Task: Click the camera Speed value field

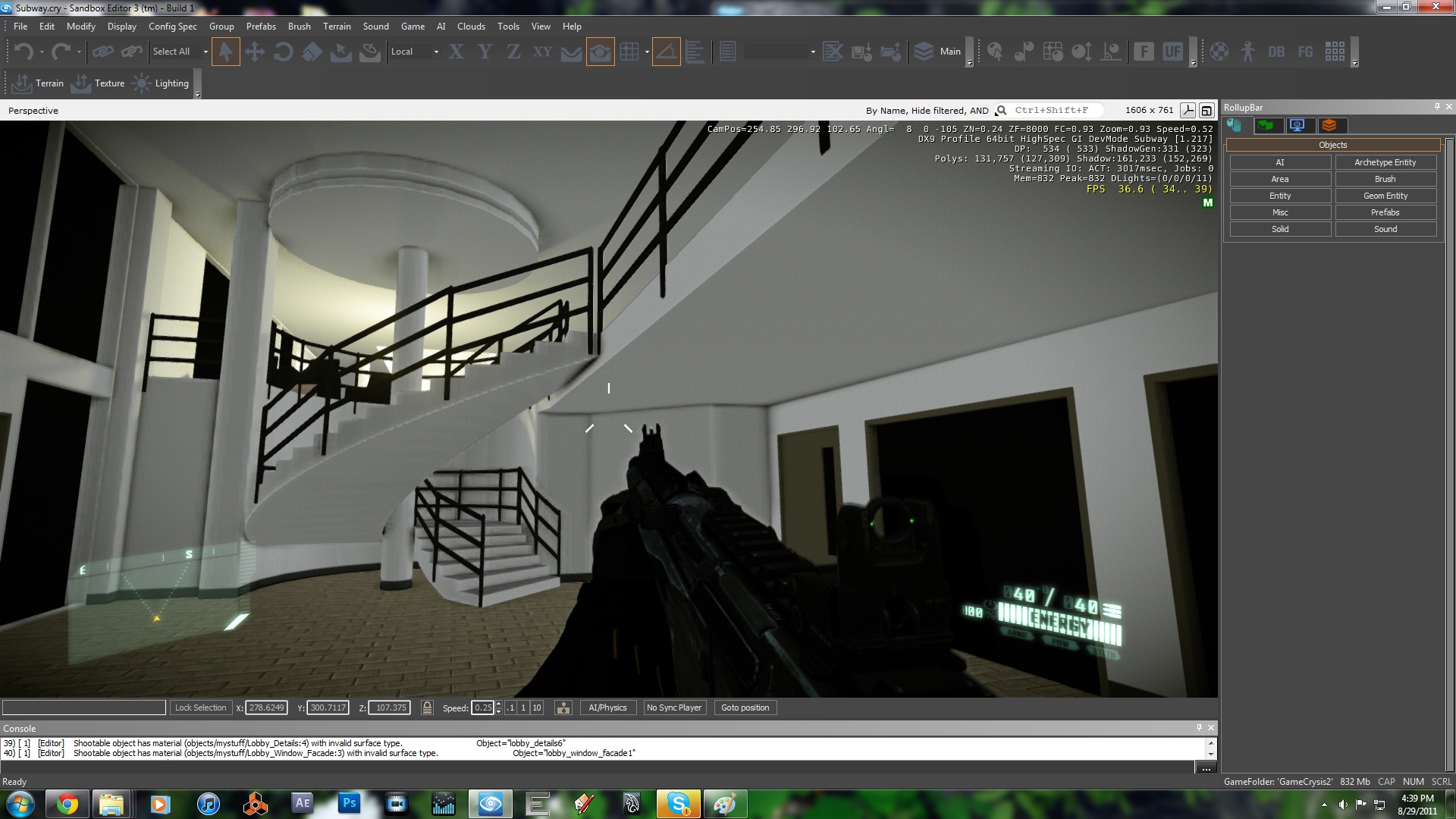Action: pyautogui.click(x=482, y=708)
